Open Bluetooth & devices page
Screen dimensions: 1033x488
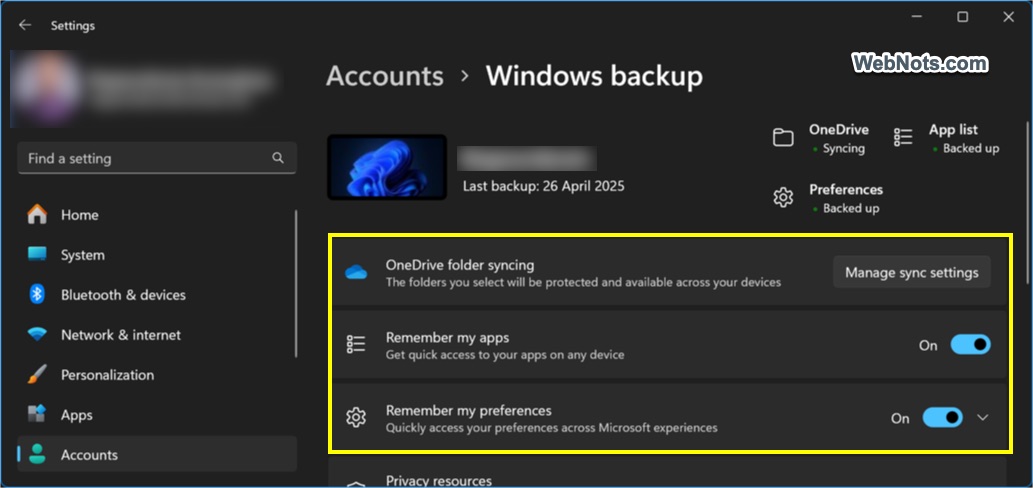pyautogui.click(x=157, y=295)
